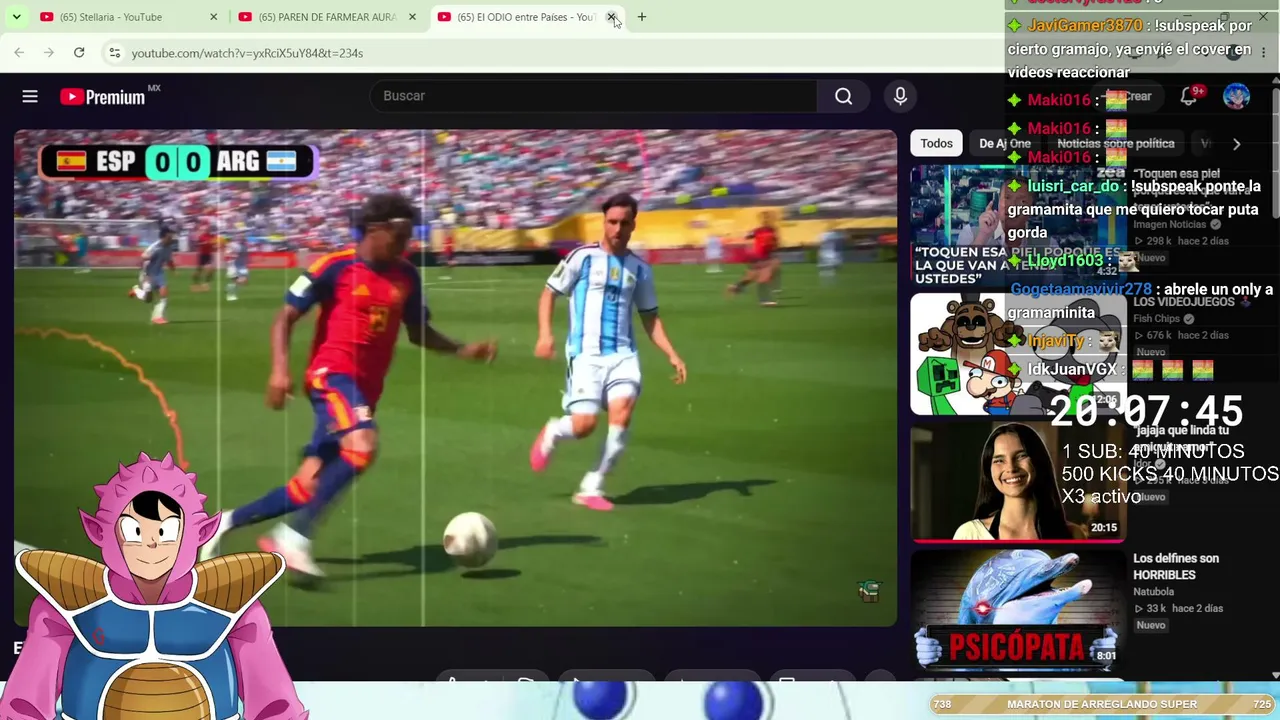This screenshot has width=1280, height=720.
Task: Open the smiling woman 20:15 video thumbnail
Action: tap(1018, 482)
